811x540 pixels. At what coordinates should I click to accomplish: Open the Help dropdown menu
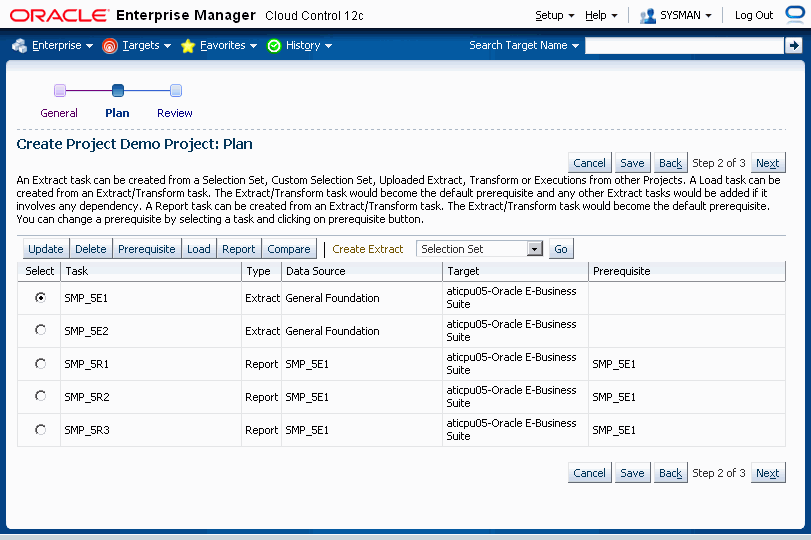pos(601,16)
